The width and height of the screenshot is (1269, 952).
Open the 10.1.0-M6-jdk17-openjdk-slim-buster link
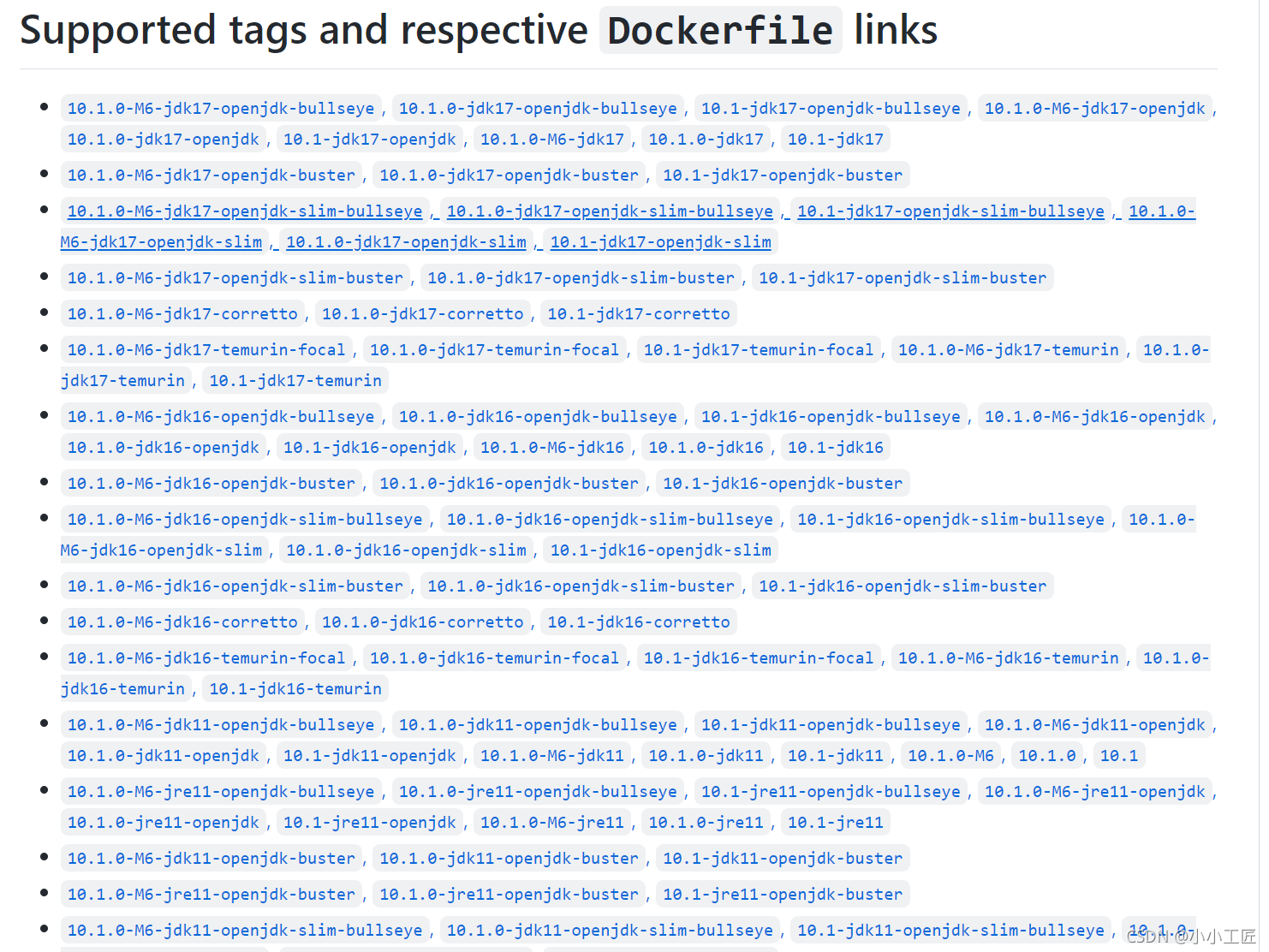pos(235,278)
